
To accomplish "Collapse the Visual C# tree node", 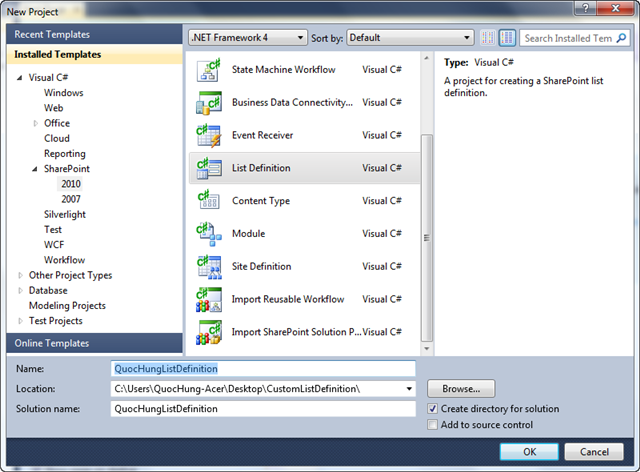I will tap(19, 77).
